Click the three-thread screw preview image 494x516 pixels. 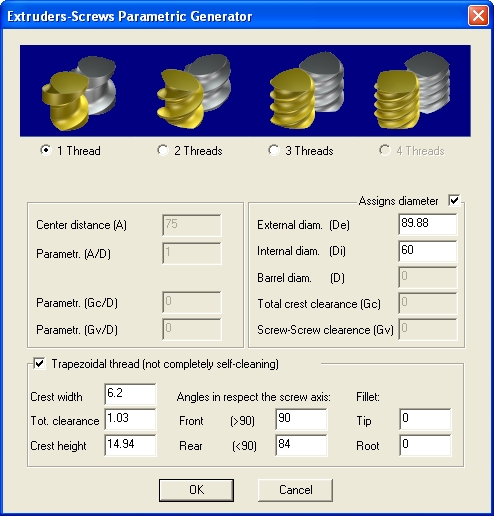[307, 90]
